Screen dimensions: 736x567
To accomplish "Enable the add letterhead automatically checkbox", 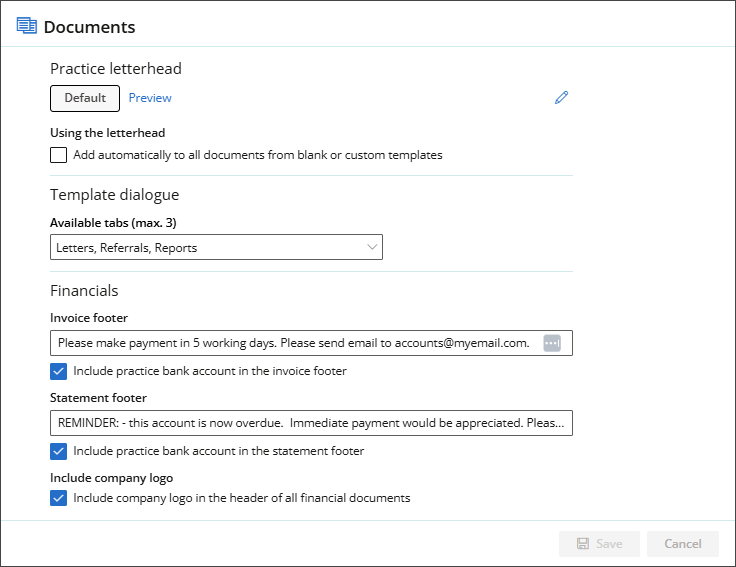I will click(x=59, y=155).
